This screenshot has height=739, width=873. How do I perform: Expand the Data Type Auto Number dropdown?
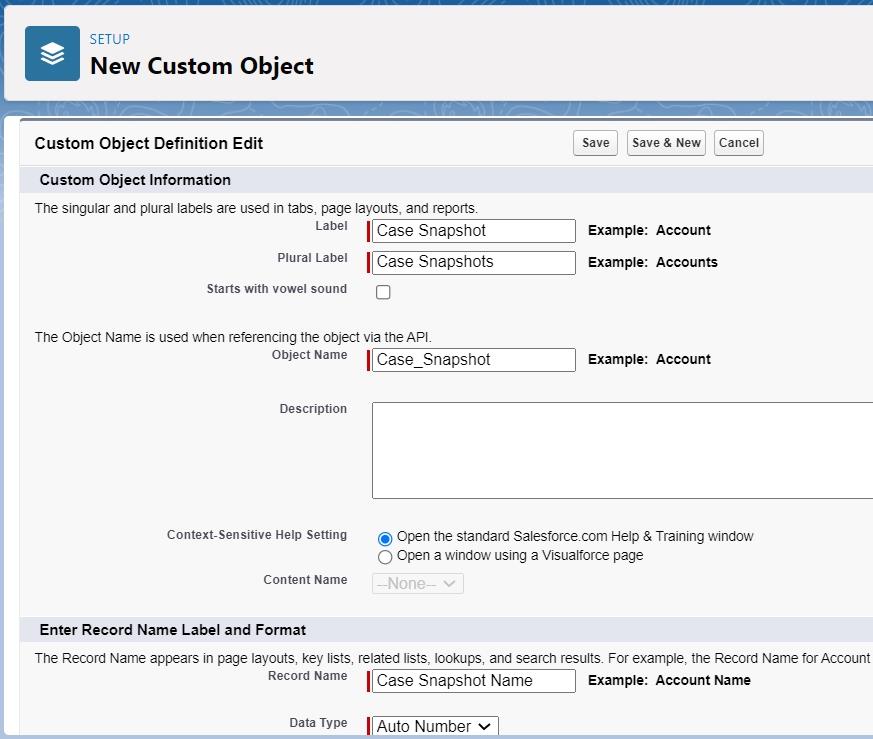pos(434,726)
